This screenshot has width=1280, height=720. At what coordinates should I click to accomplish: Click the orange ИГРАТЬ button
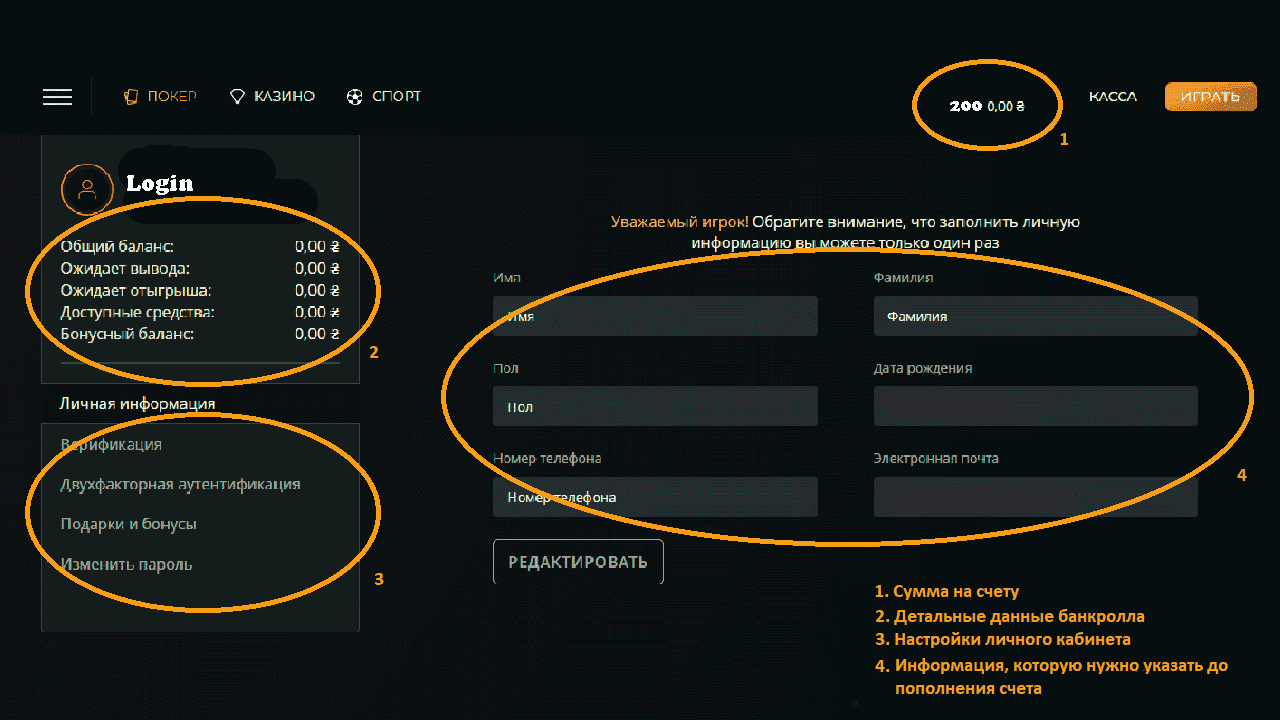(x=1210, y=96)
